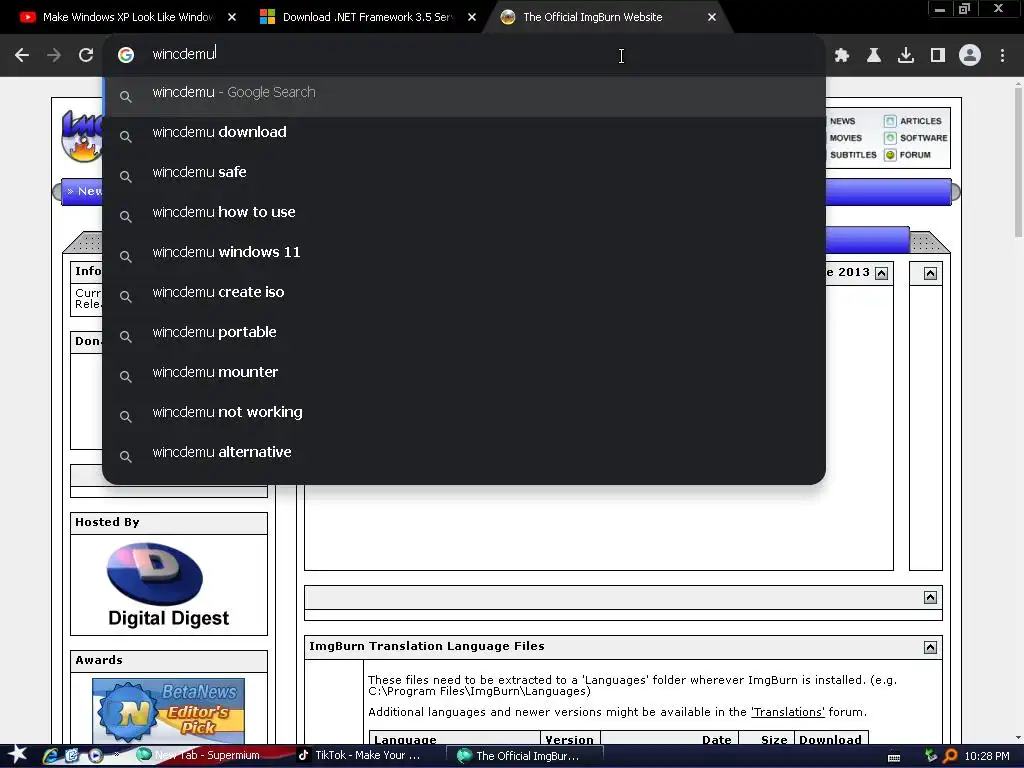
Task: Click the 'Awards' panel heading
Action: 99,660
